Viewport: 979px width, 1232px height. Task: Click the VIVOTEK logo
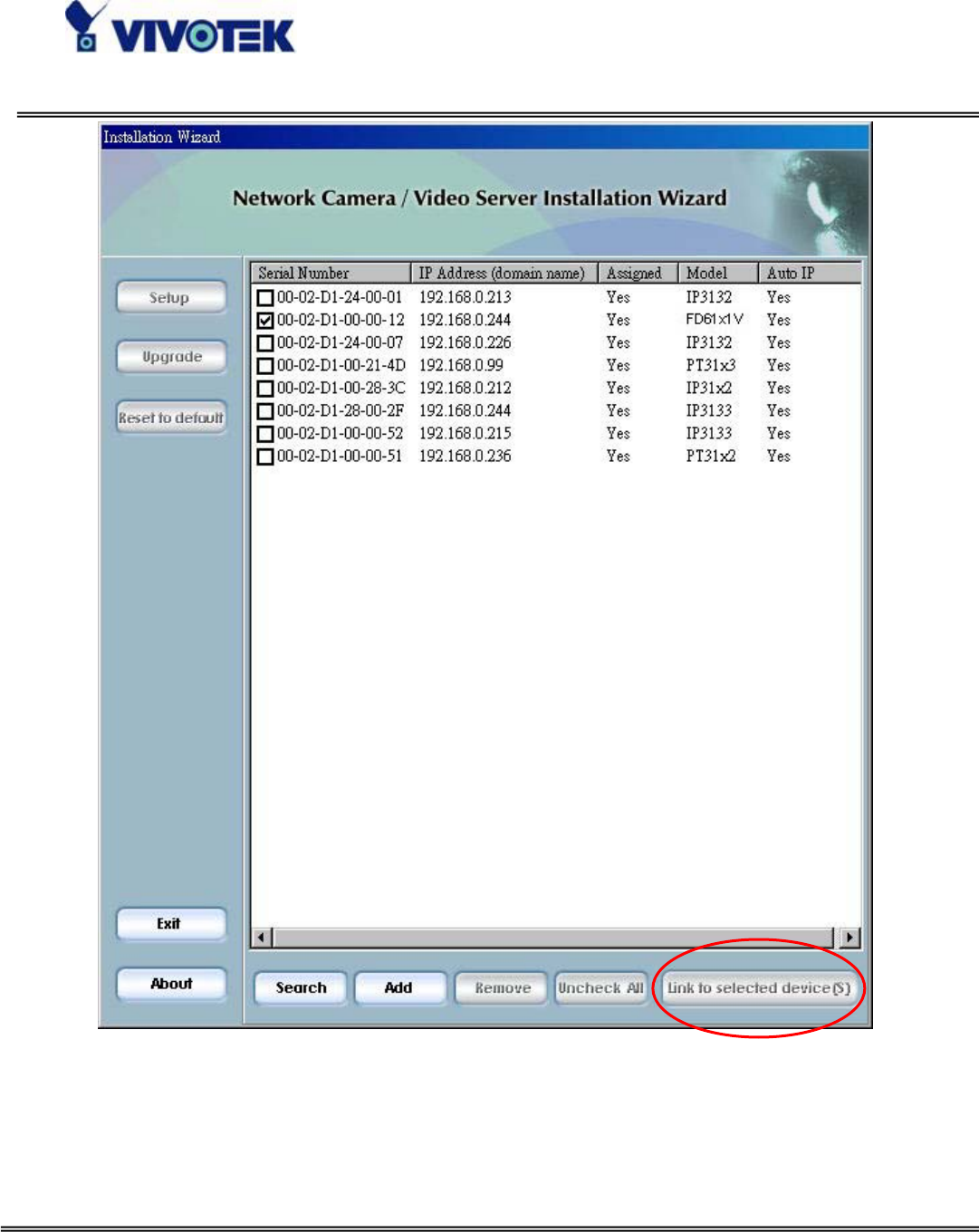tap(179, 29)
